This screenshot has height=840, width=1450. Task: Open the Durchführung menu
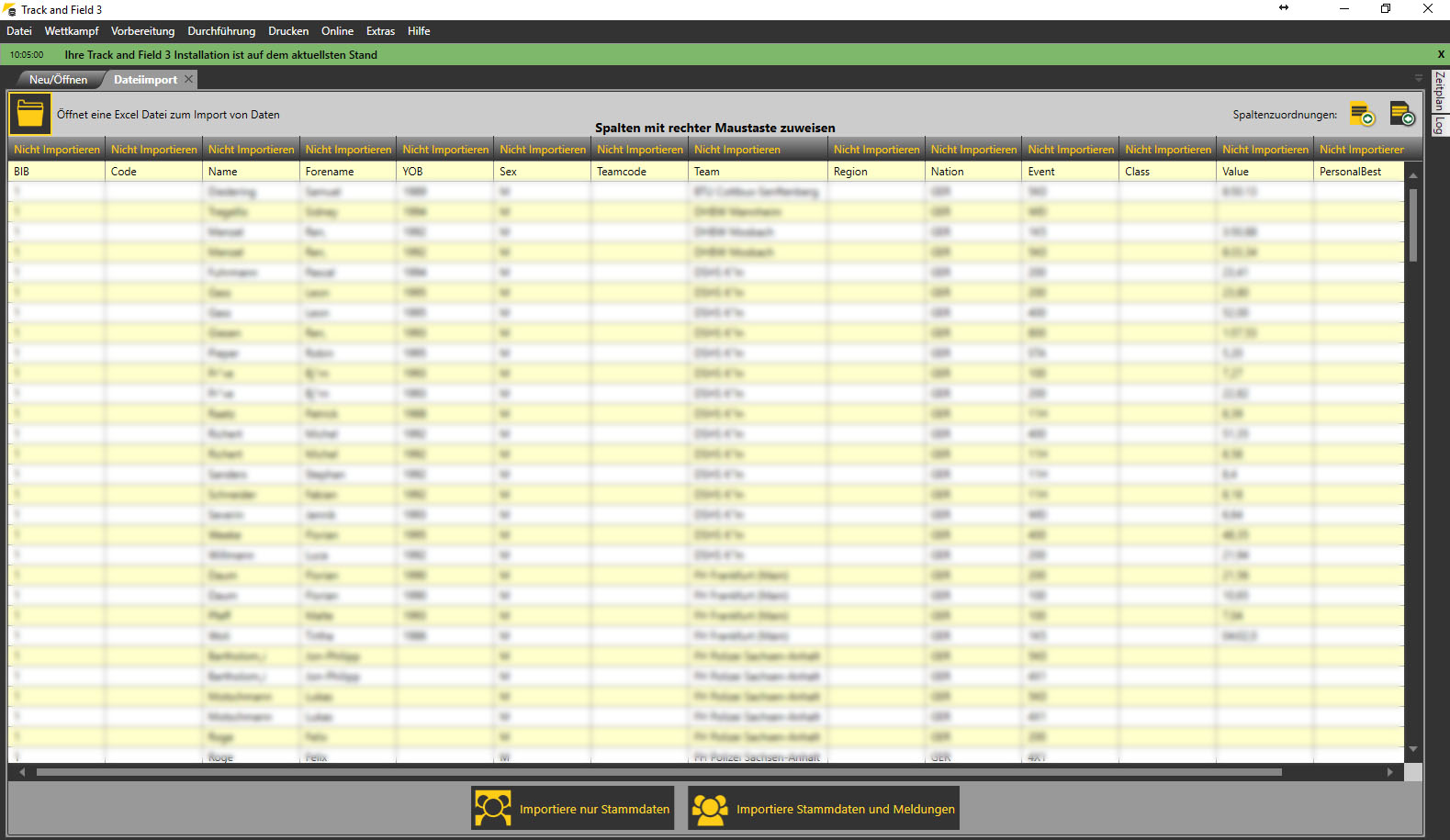point(221,31)
